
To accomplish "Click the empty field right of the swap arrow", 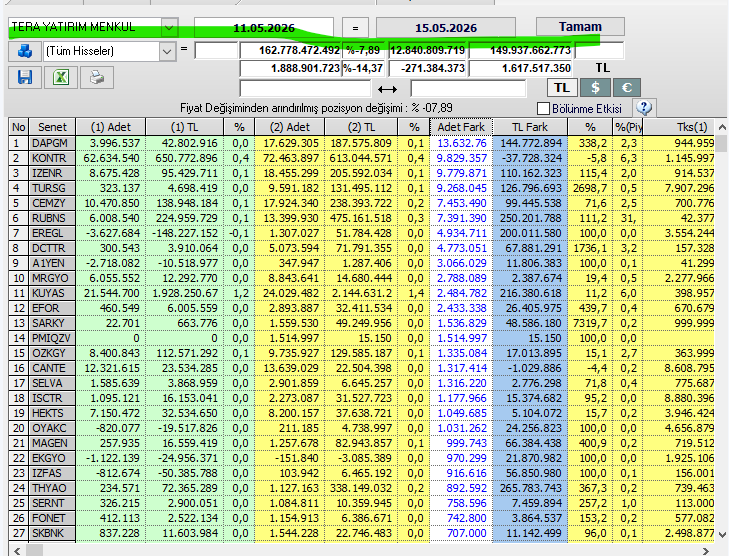I will point(468,88).
